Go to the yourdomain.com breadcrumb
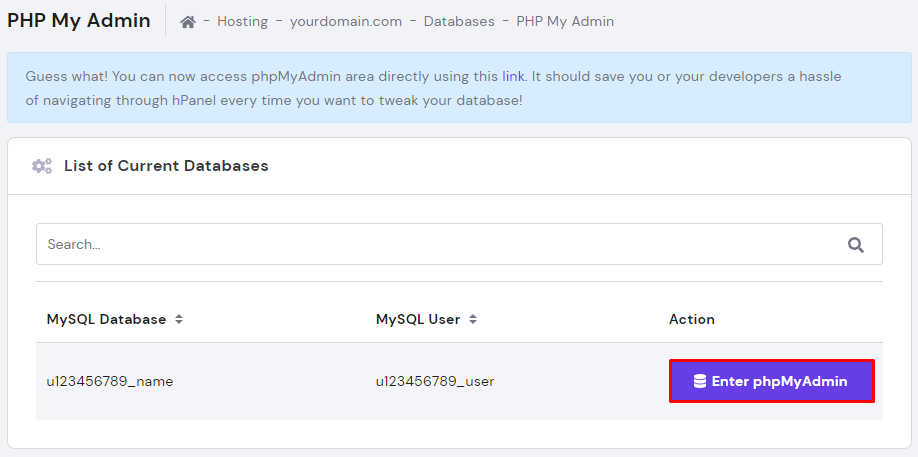This screenshot has height=457, width=918. pyautogui.click(x=346, y=21)
